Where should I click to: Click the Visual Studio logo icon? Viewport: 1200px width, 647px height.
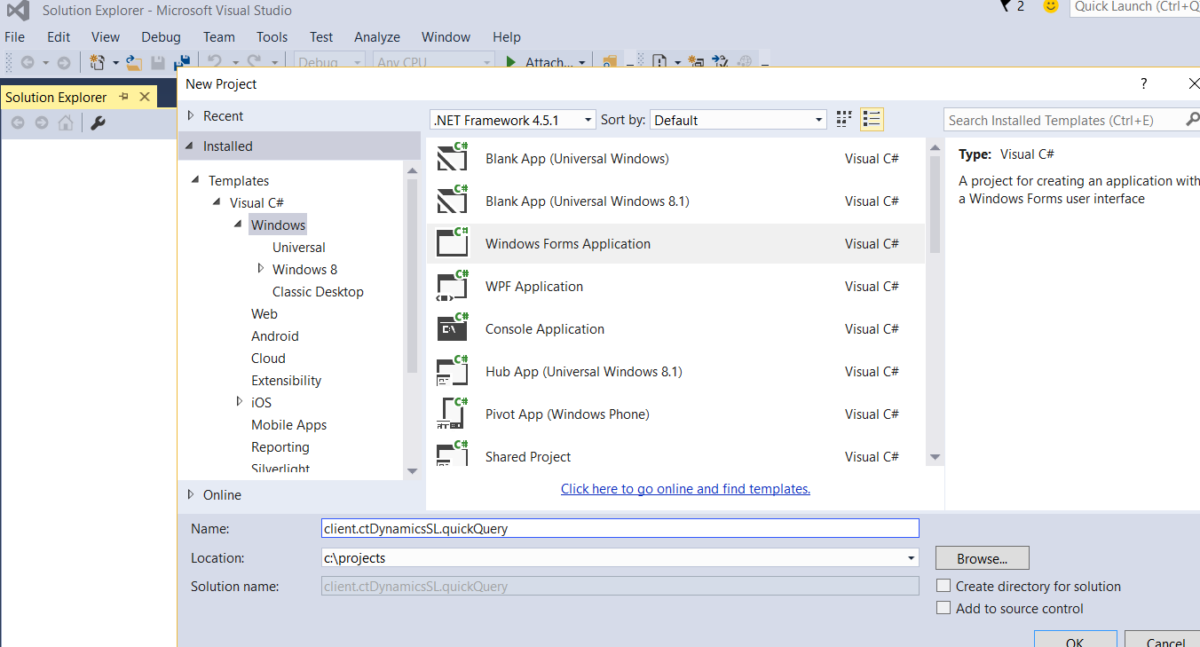click(x=18, y=10)
